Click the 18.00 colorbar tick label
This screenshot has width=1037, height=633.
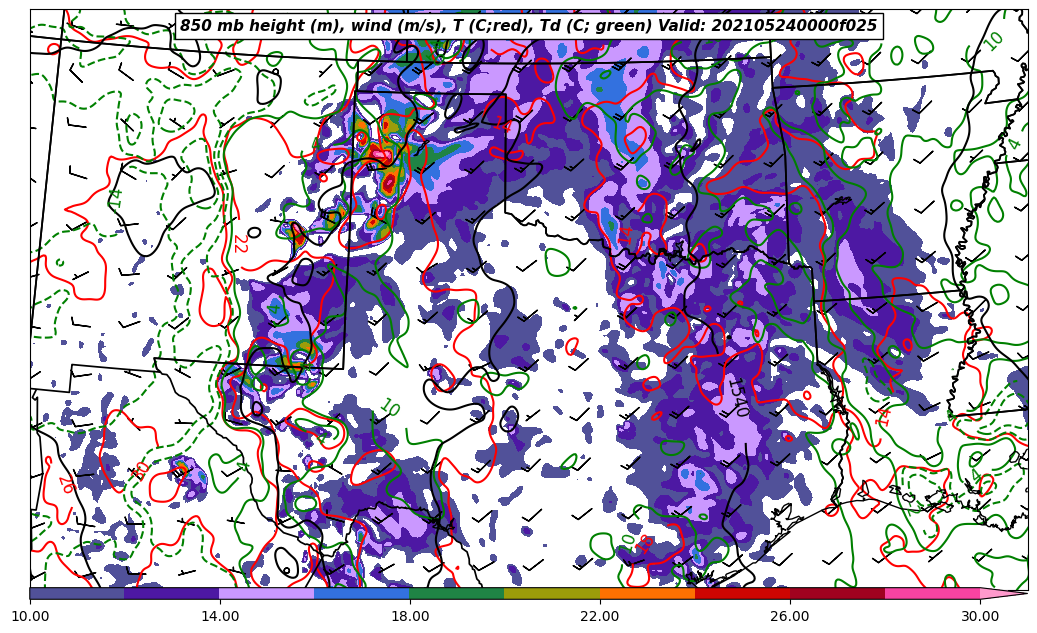[410, 616]
